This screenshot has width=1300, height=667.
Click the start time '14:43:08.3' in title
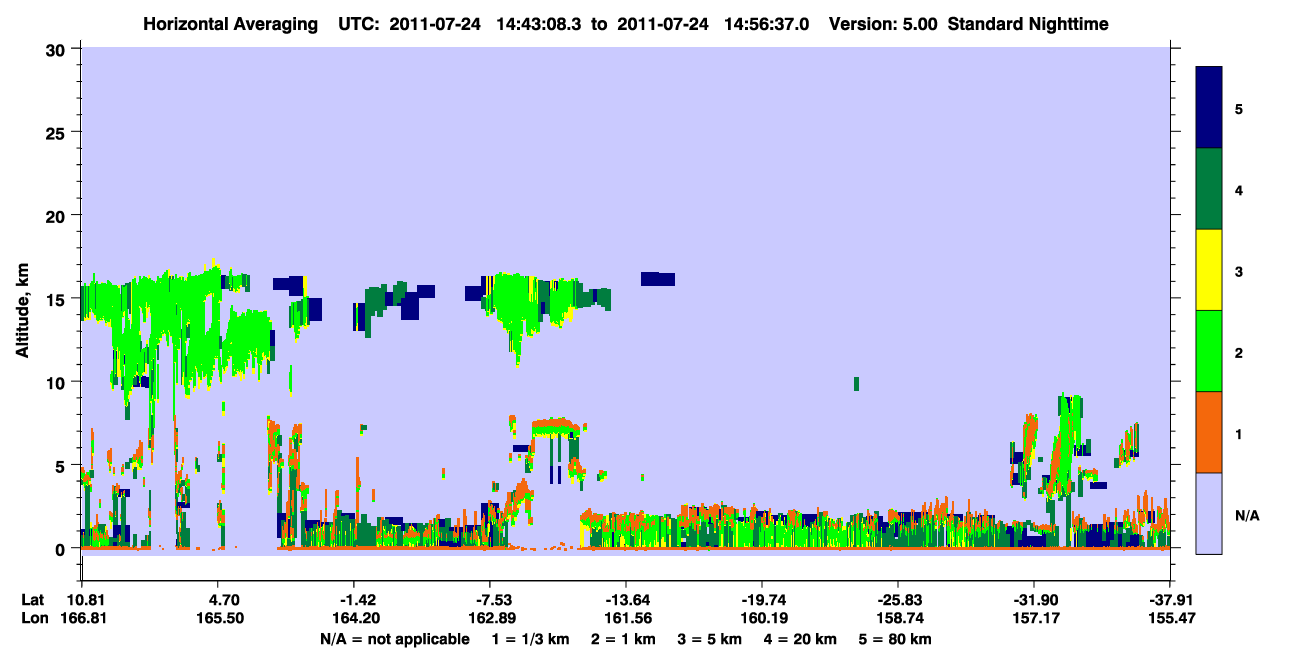(539, 23)
